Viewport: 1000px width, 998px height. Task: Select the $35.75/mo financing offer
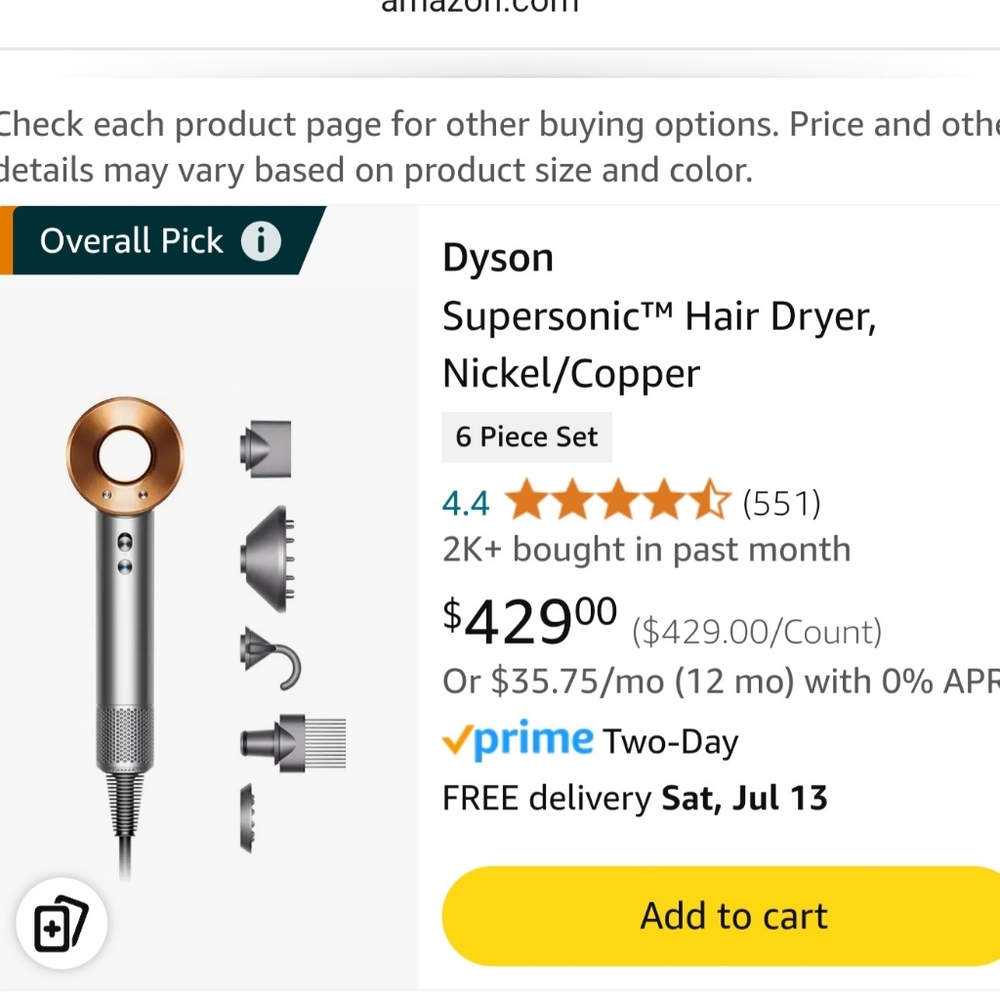point(700,681)
